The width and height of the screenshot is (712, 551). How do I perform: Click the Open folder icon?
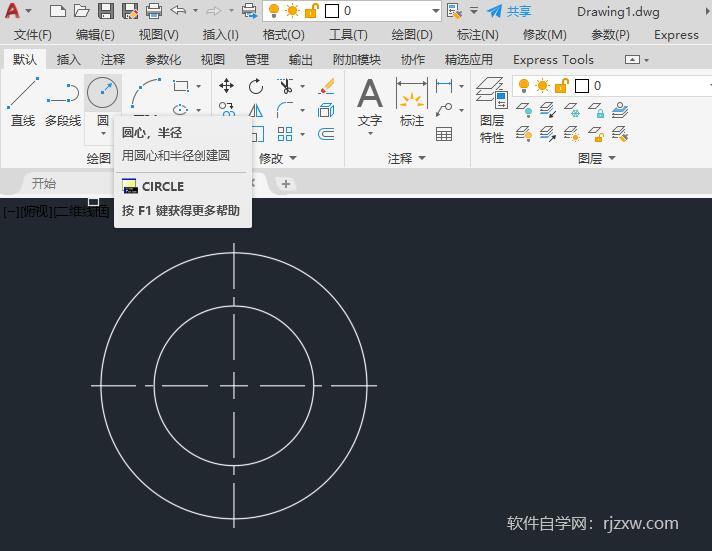click(82, 10)
